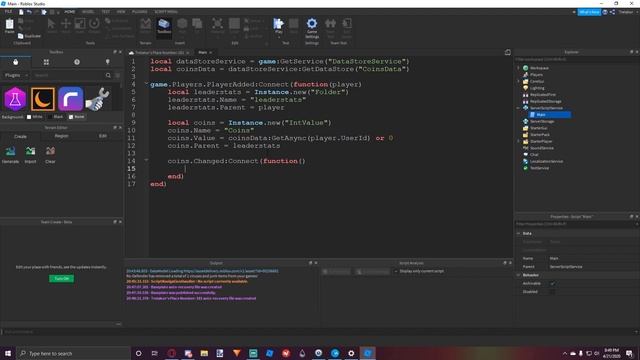Click the Windows taskbar search box
640x360 pixels.
(73, 353)
